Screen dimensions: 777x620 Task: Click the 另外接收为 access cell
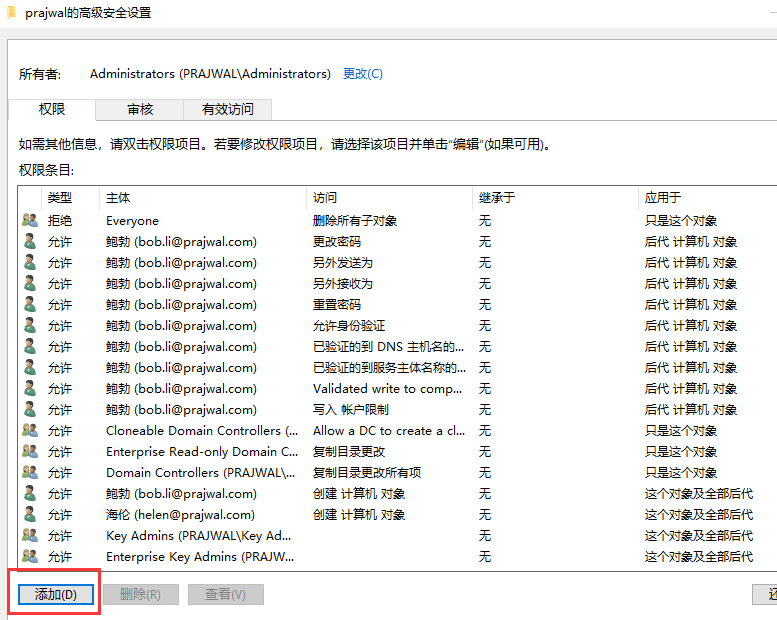pyautogui.click(x=343, y=283)
